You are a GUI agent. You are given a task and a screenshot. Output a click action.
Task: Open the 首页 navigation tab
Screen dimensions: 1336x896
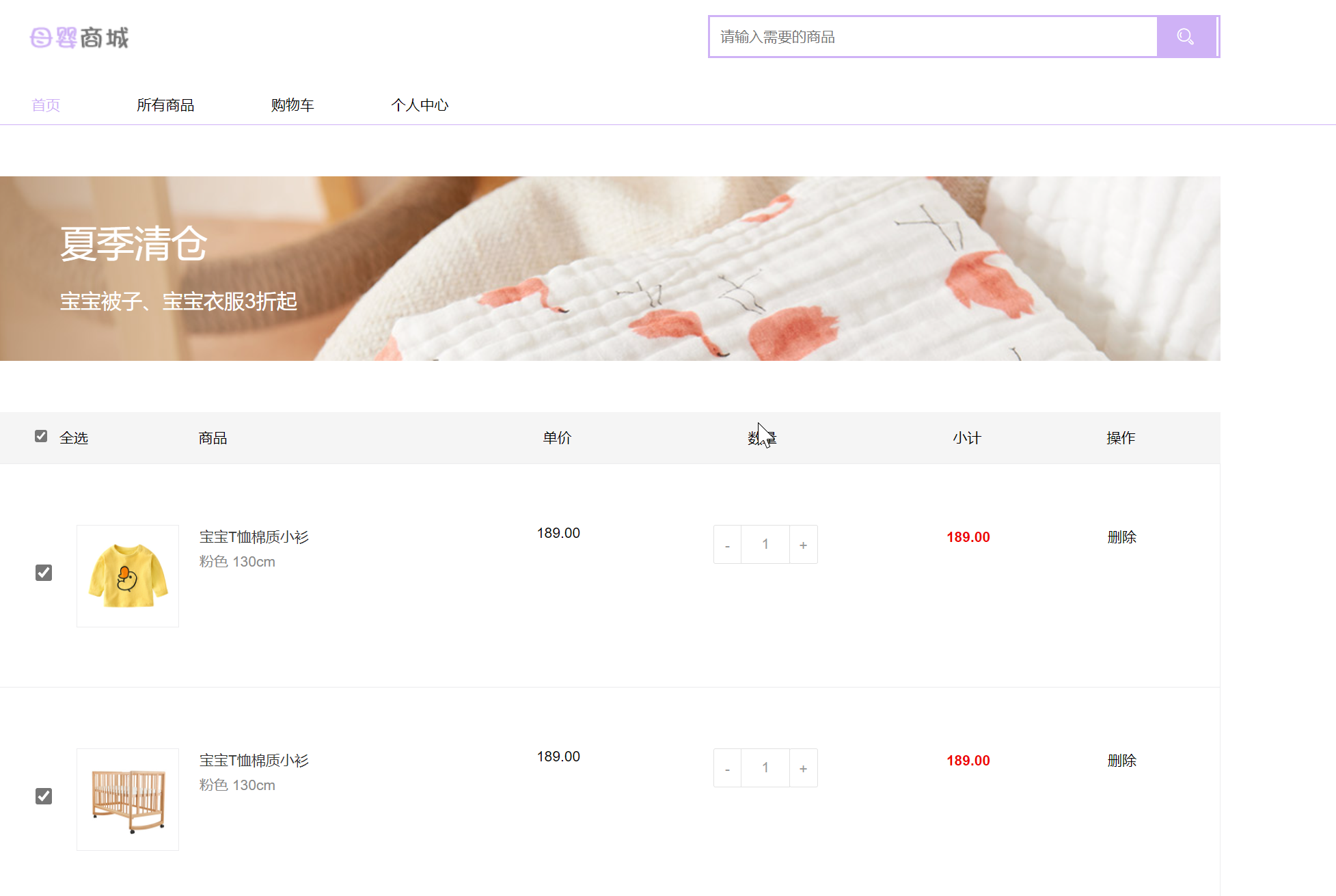click(x=46, y=105)
